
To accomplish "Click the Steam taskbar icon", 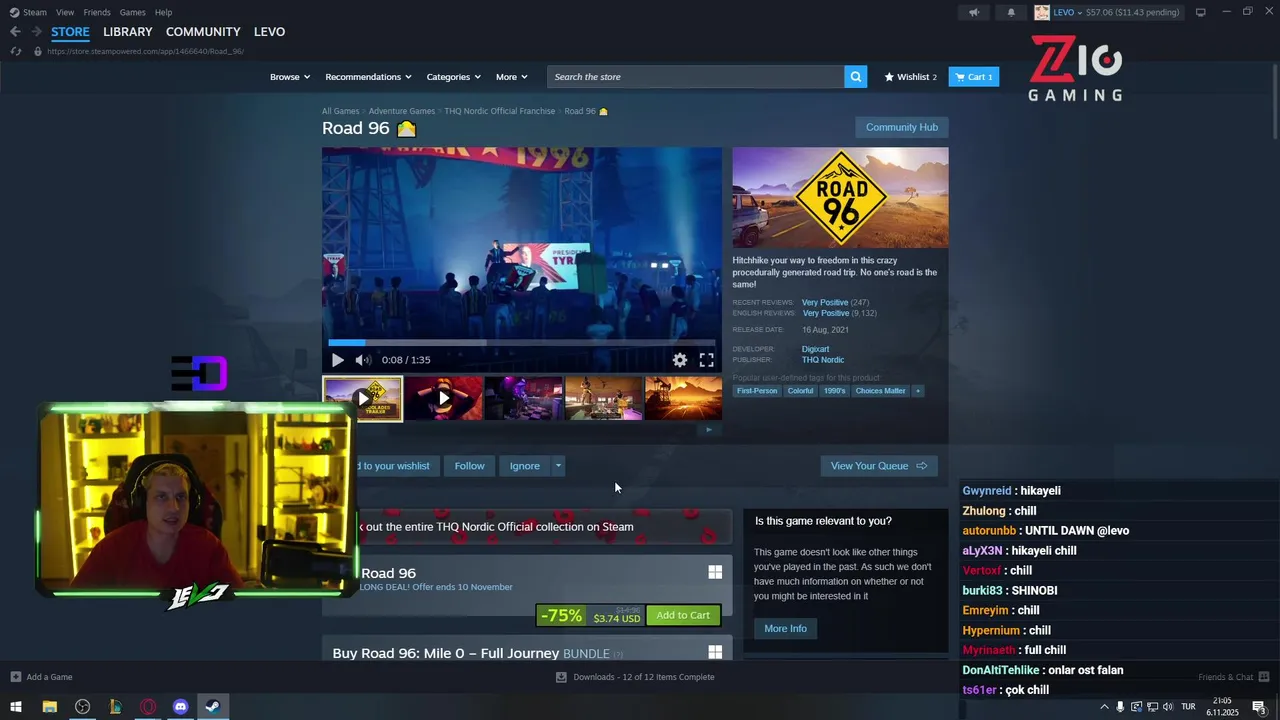I will point(213,707).
